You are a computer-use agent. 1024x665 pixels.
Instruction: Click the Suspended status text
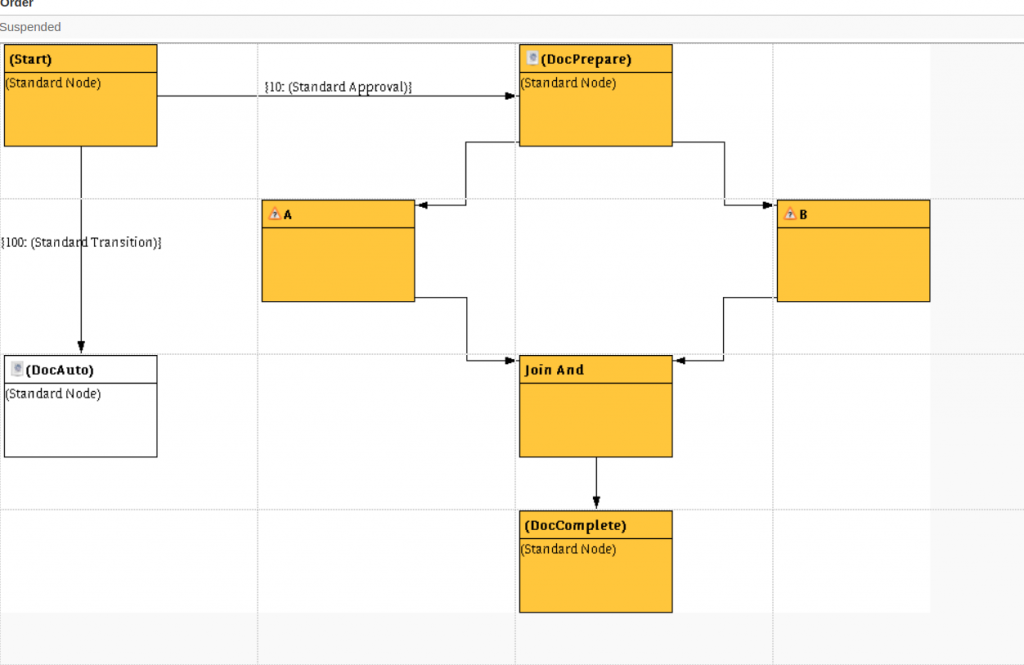tap(30, 27)
